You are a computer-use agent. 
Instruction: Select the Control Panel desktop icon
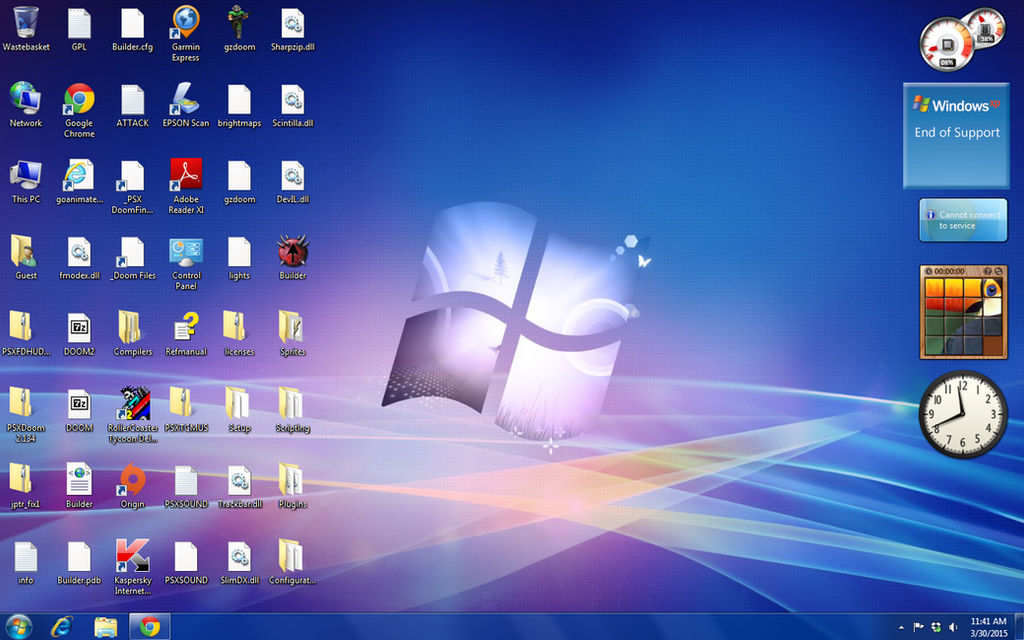click(x=185, y=263)
